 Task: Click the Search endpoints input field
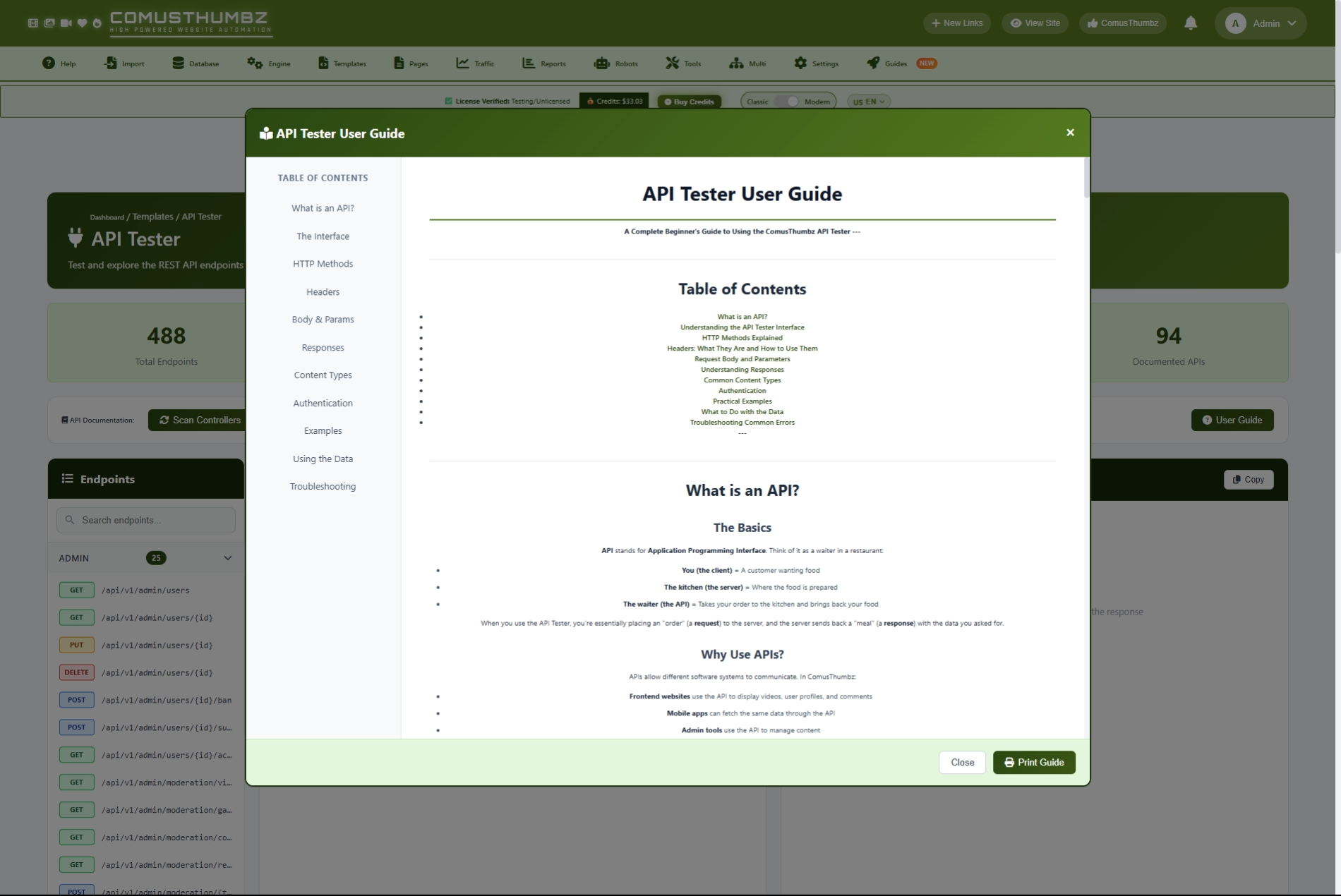[x=146, y=520]
